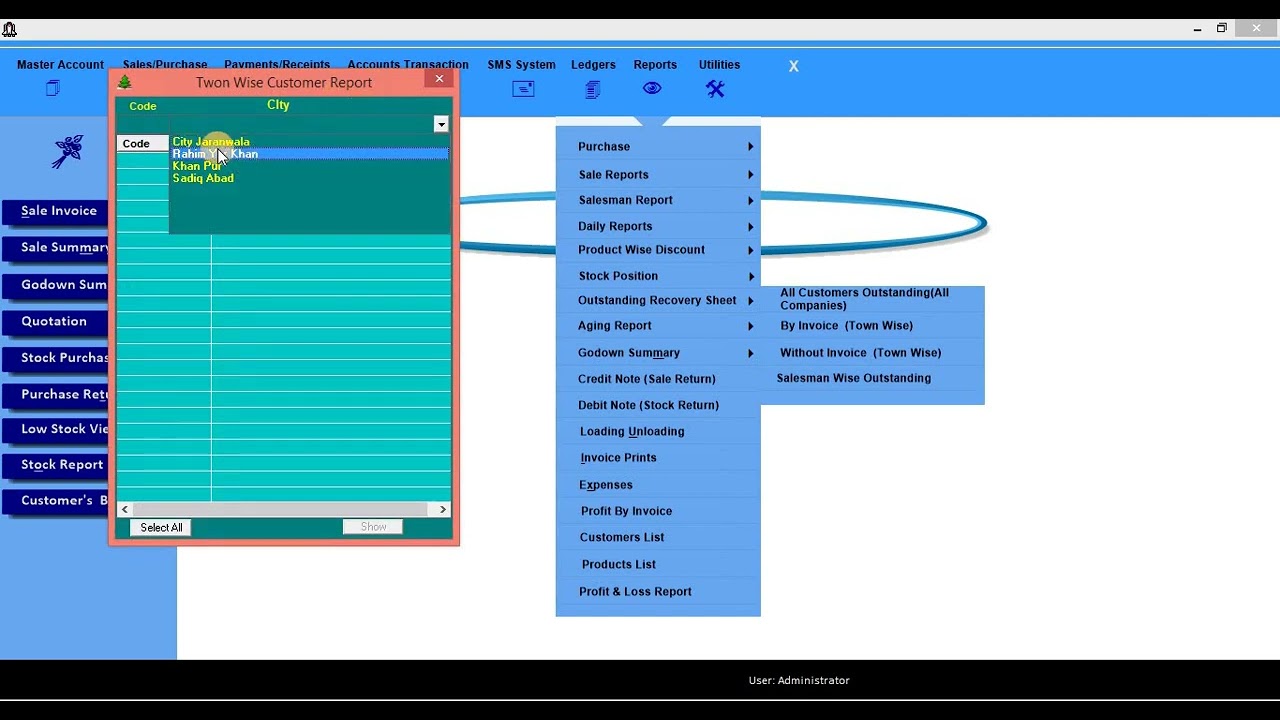The width and height of the screenshot is (1280, 720).
Task: Open the Utilities tools icon
Action: 715,89
